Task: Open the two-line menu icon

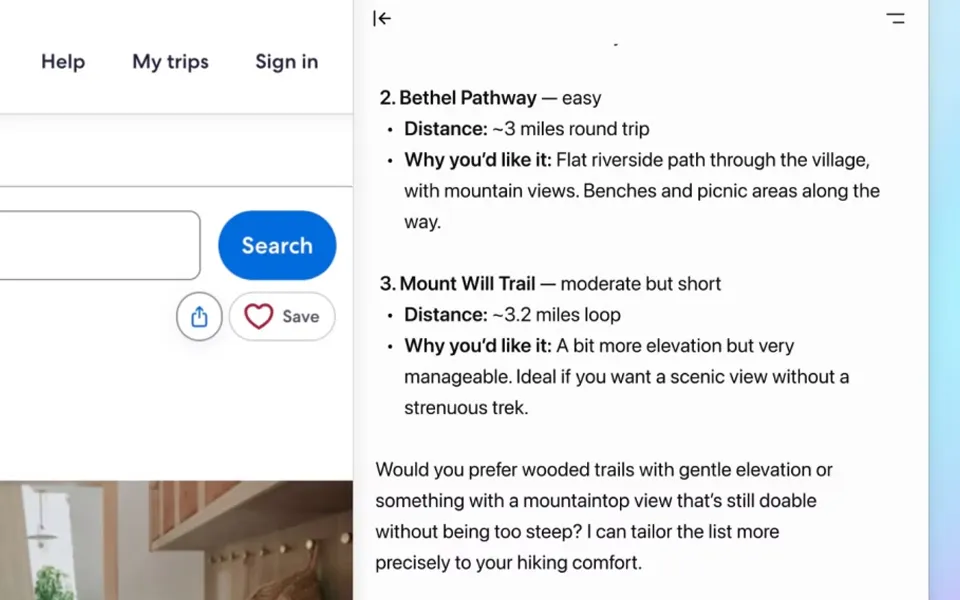Action: tap(895, 18)
